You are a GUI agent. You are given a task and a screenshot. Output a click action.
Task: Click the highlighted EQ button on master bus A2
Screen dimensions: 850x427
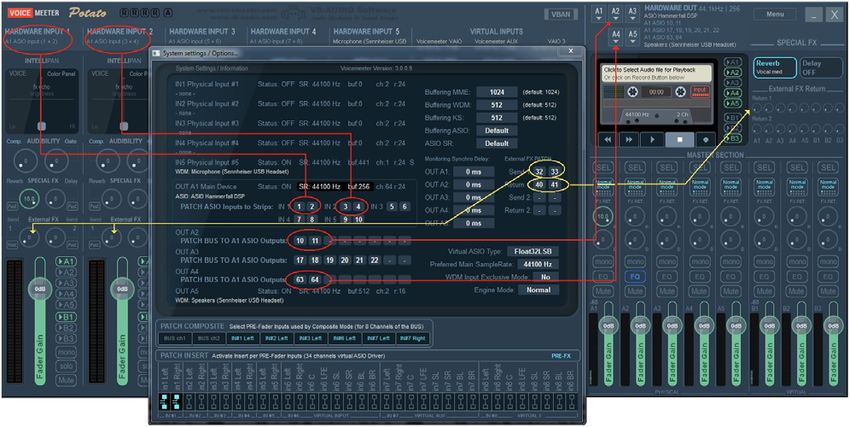[635, 277]
